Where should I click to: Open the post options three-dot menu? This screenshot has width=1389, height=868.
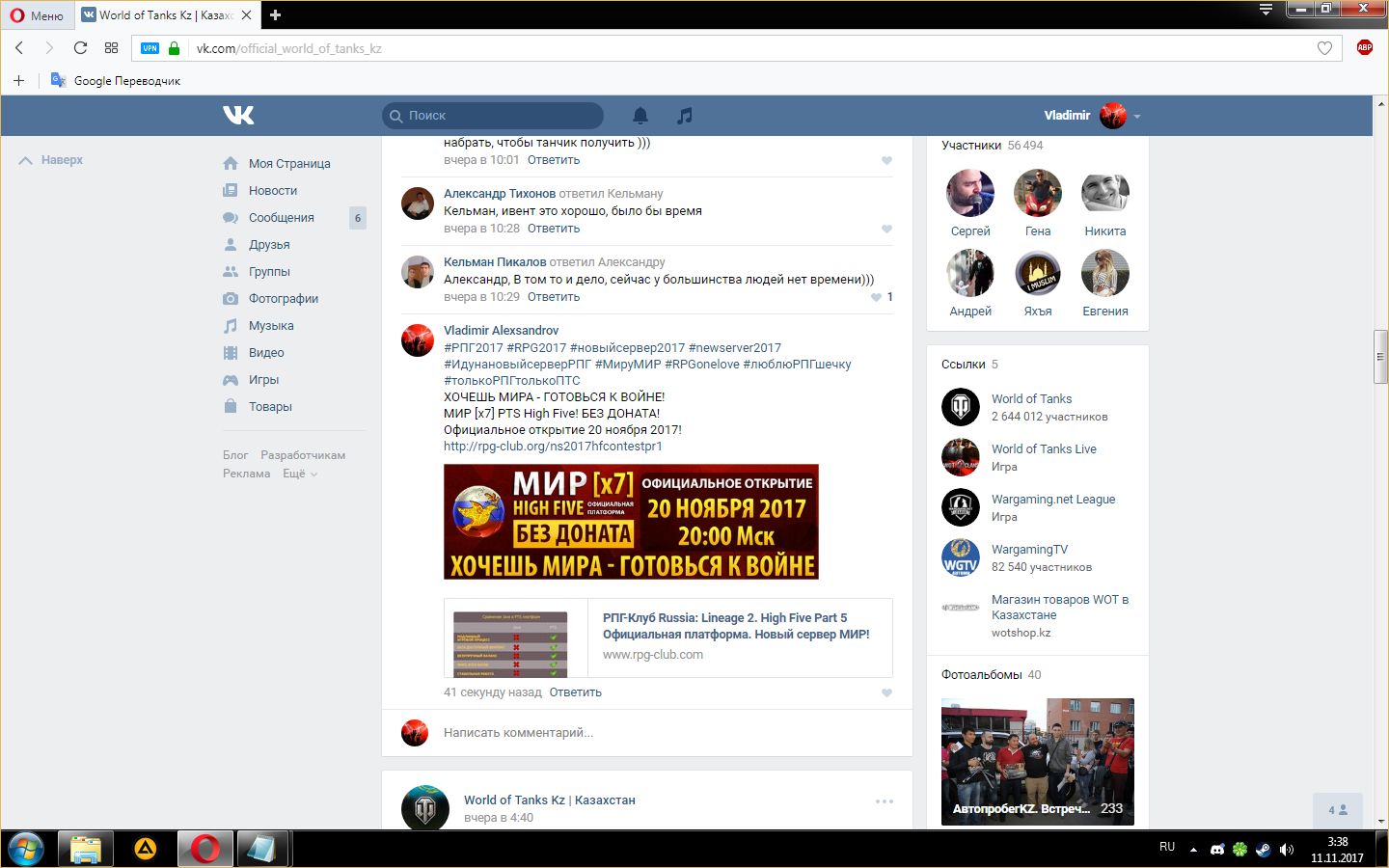[x=884, y=801]
